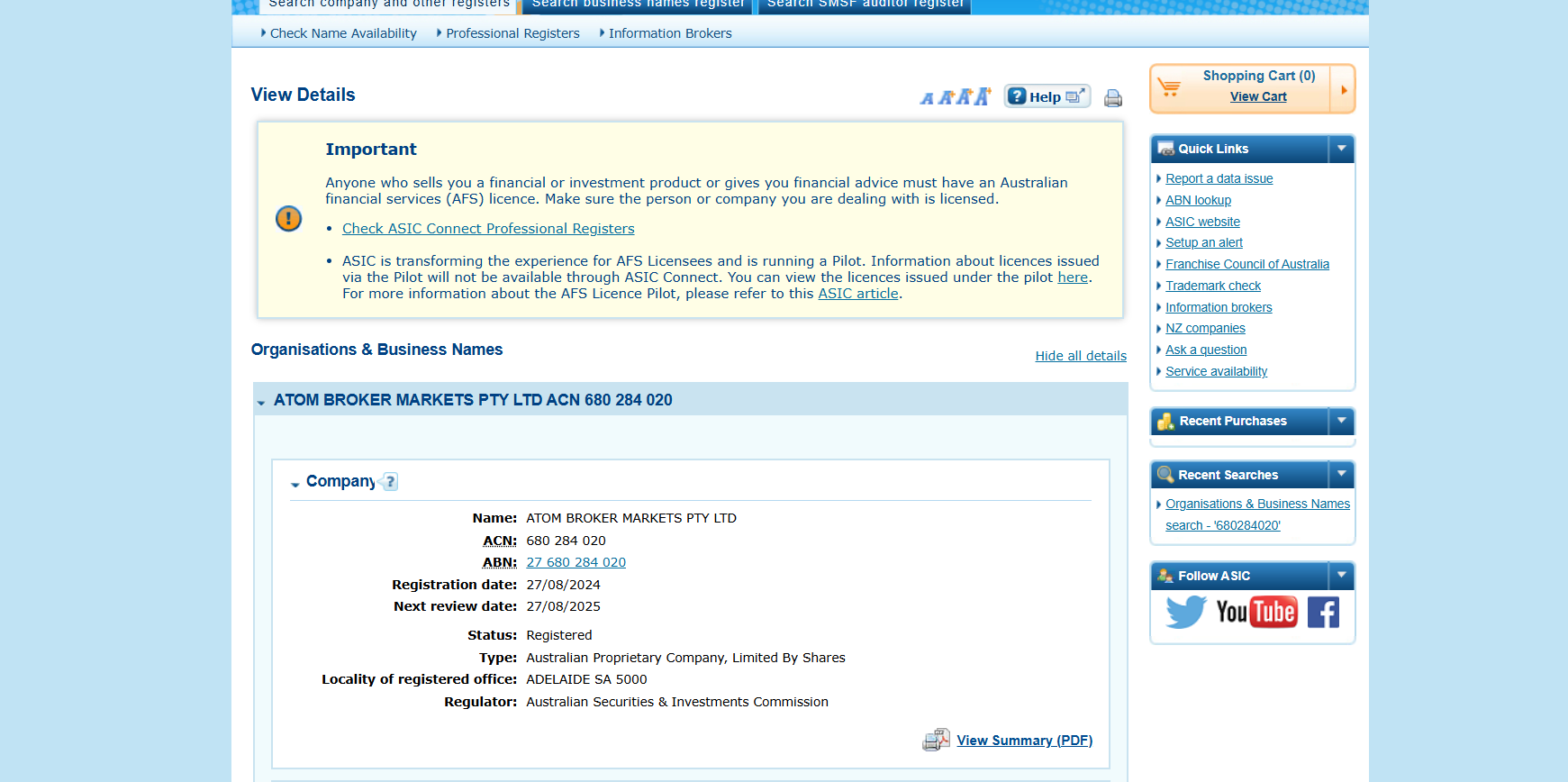This screenshot has width=1568, height=782.
Task: Open Check ASIC Connect Professional Registers link
Action: pyautogui.click(x=488, y=229)
